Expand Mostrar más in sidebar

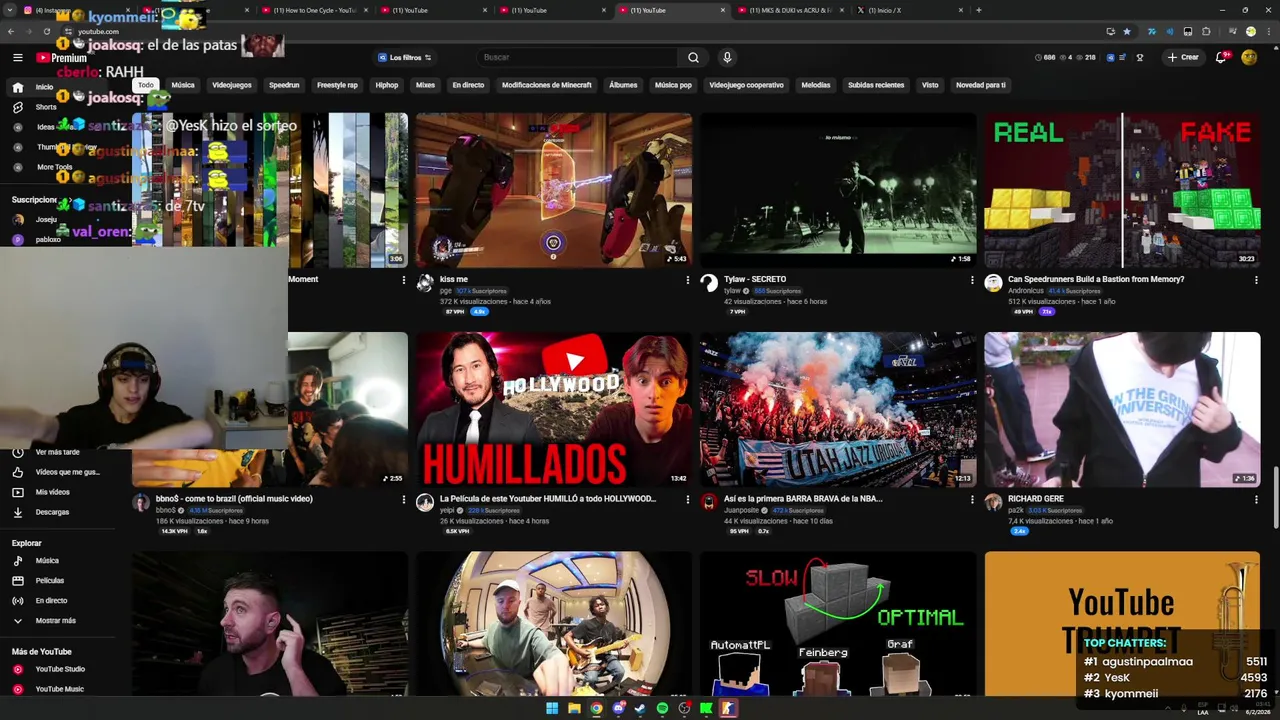tap(55, 621)
